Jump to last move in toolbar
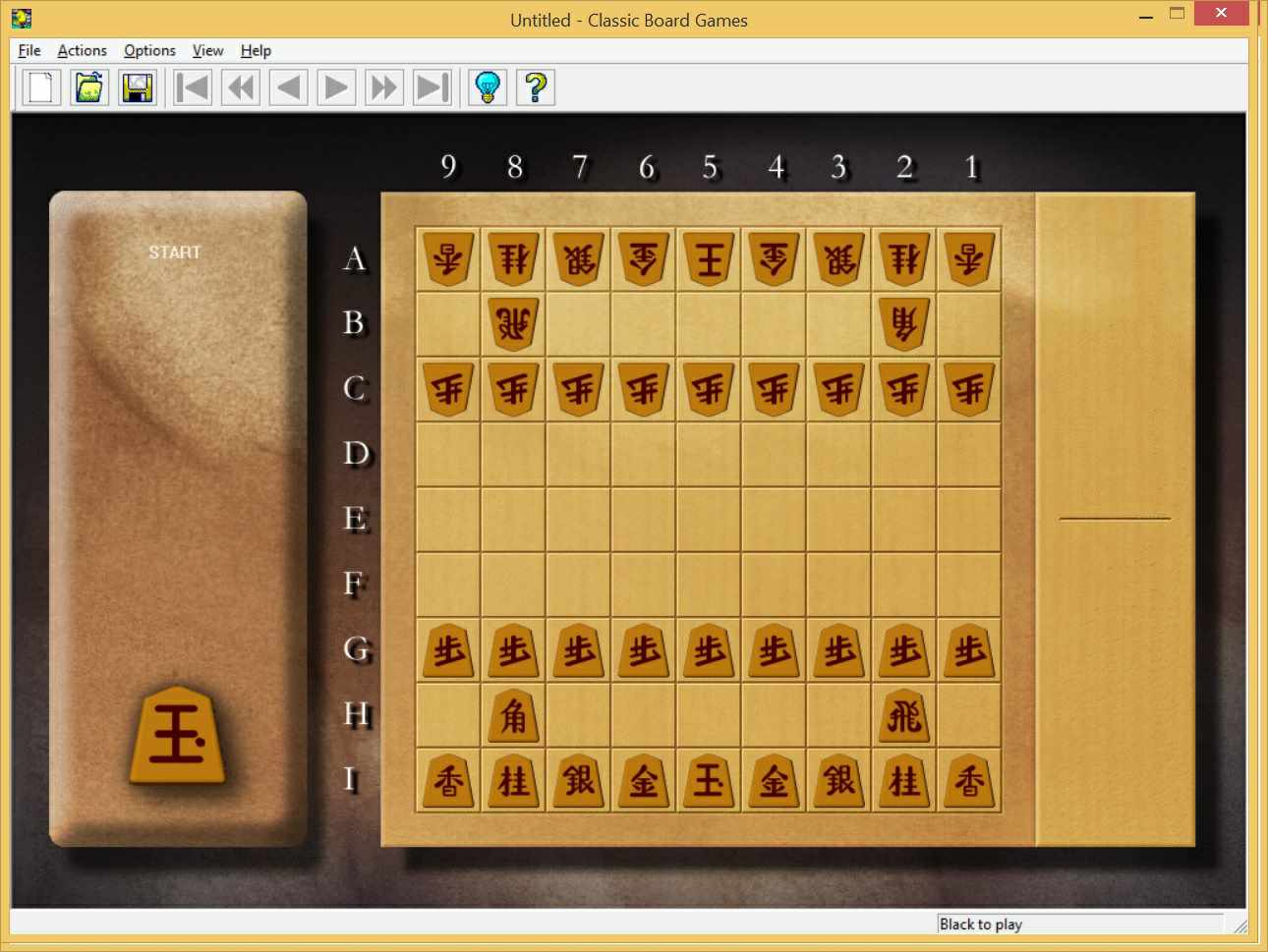The width and height of the screenshot is (1268, 952). (x=432, y=87)
